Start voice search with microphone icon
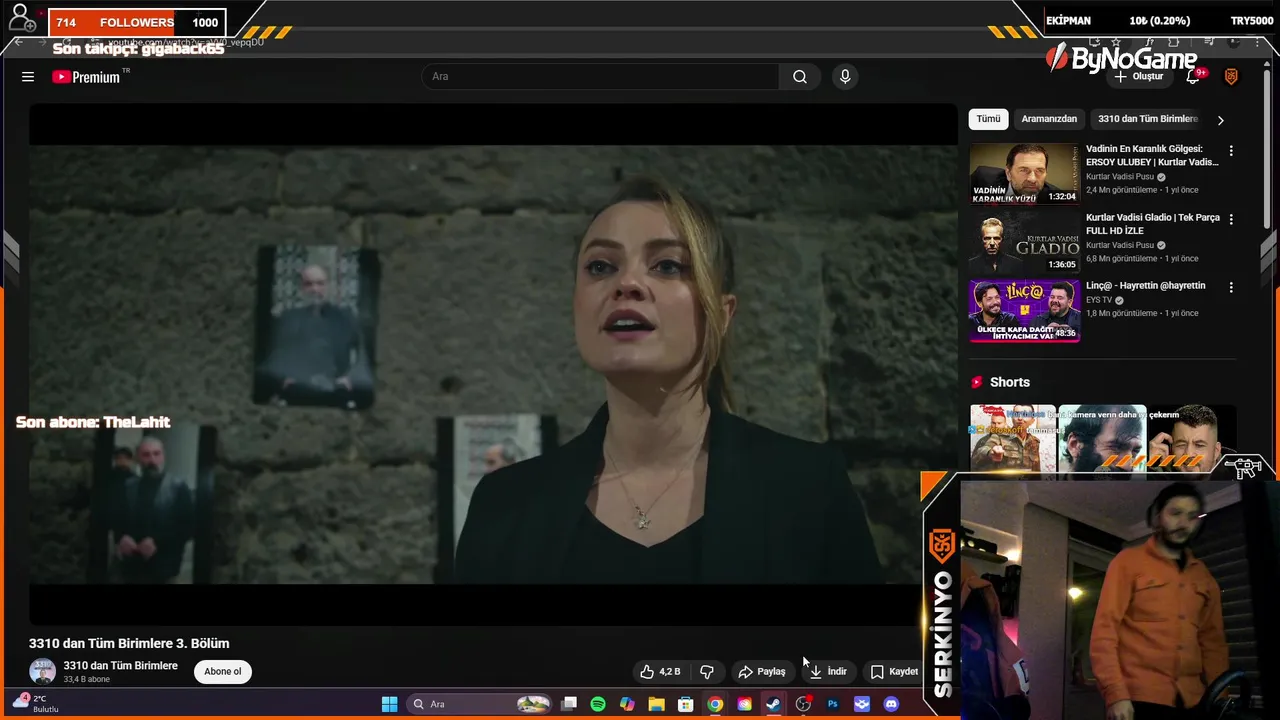This screenshot has height=720, width=1280. pyautogui.click(x=845, y=77)
